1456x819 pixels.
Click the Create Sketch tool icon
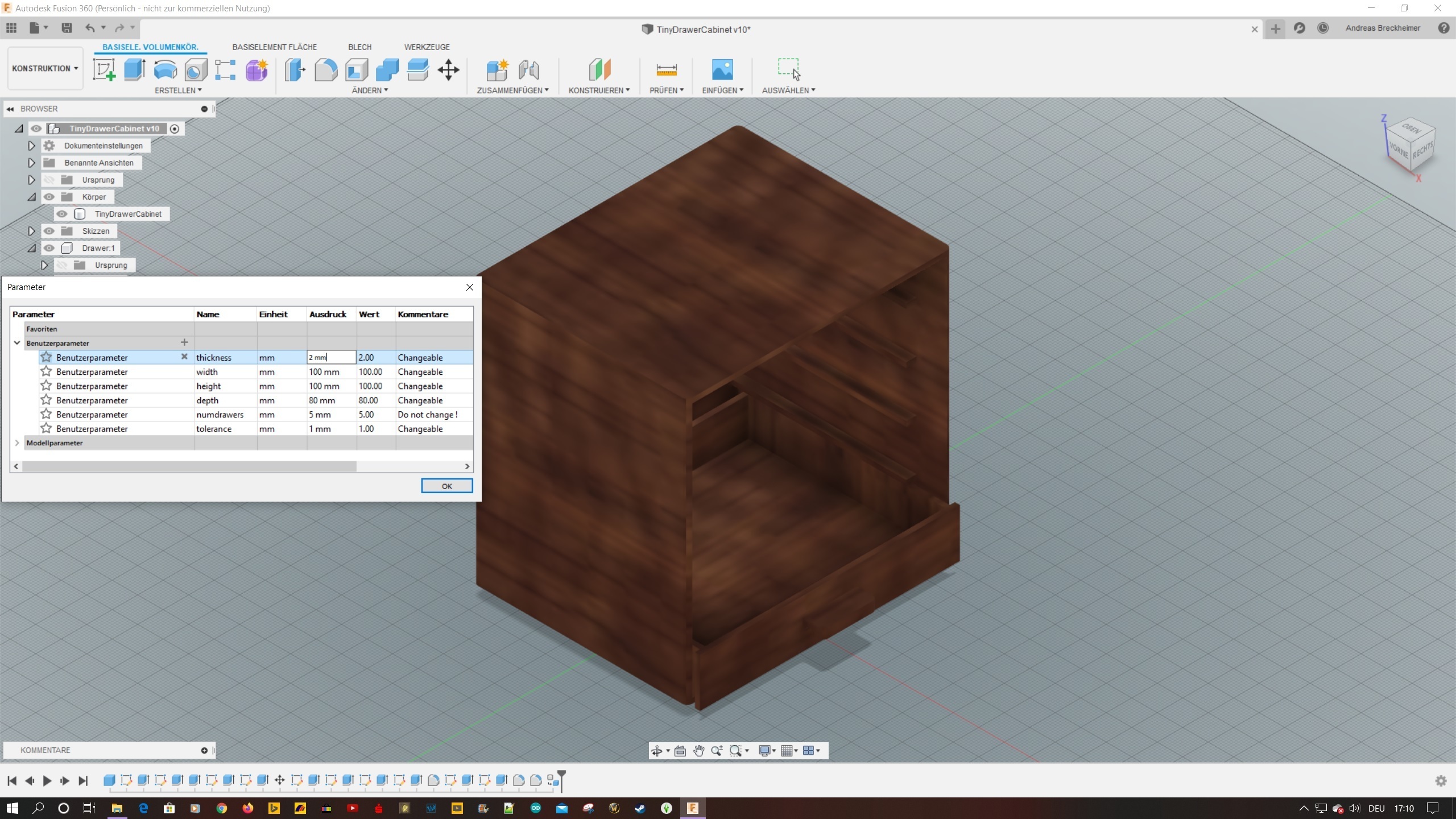104,70
